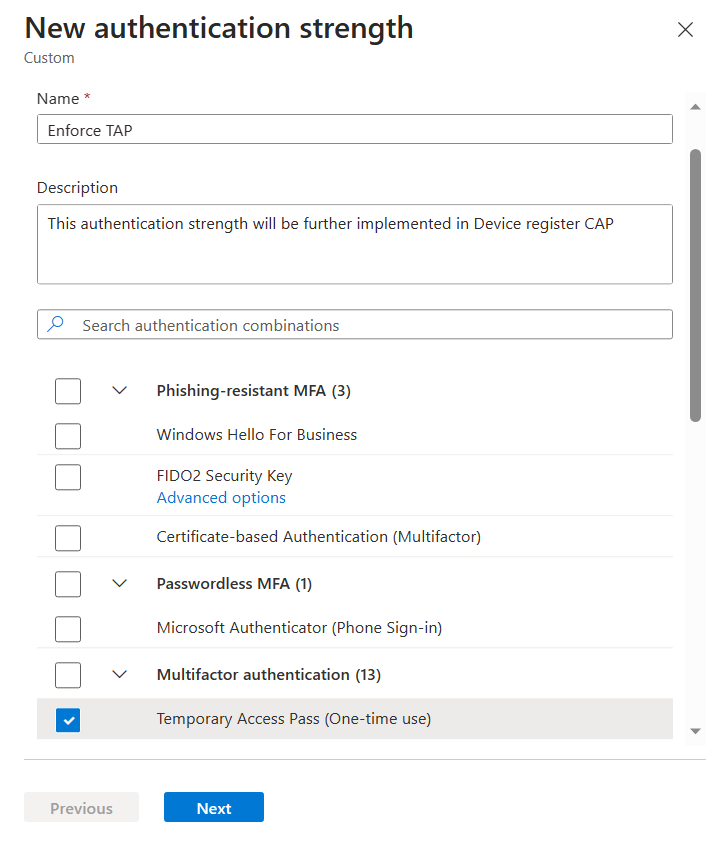
Task: Click the Previous button
Action: click(x=82, y=807)
